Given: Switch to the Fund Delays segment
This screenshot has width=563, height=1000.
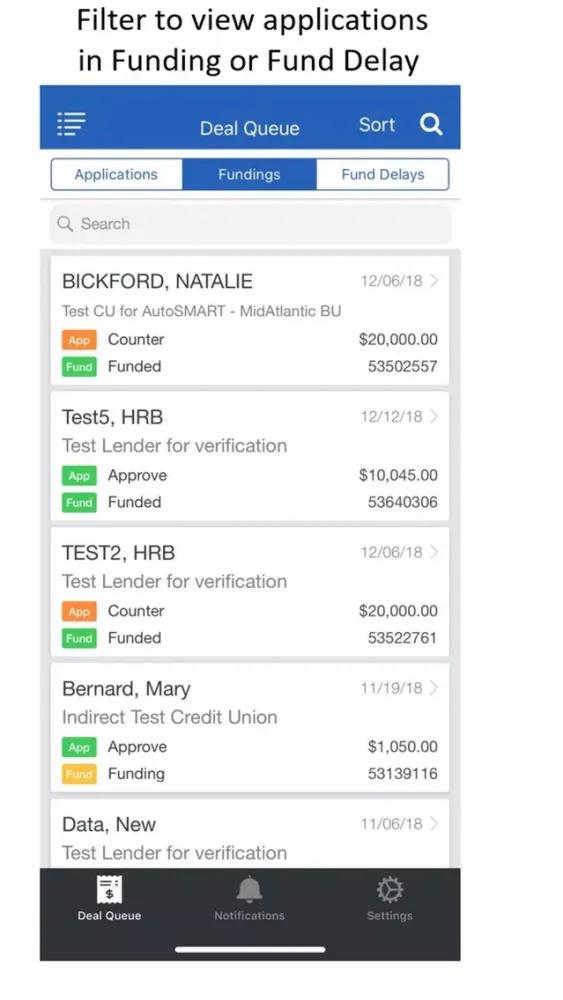Looking at the screenshot, I should (x=383, y=175).
